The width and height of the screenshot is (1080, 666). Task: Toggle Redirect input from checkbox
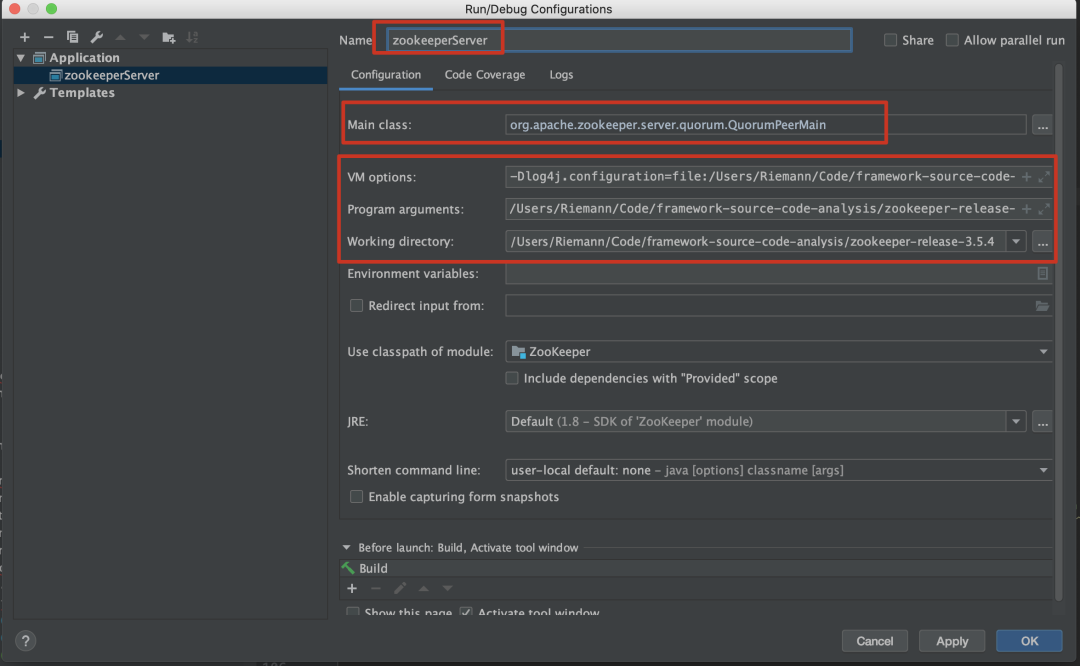click(x=356, y=306)
